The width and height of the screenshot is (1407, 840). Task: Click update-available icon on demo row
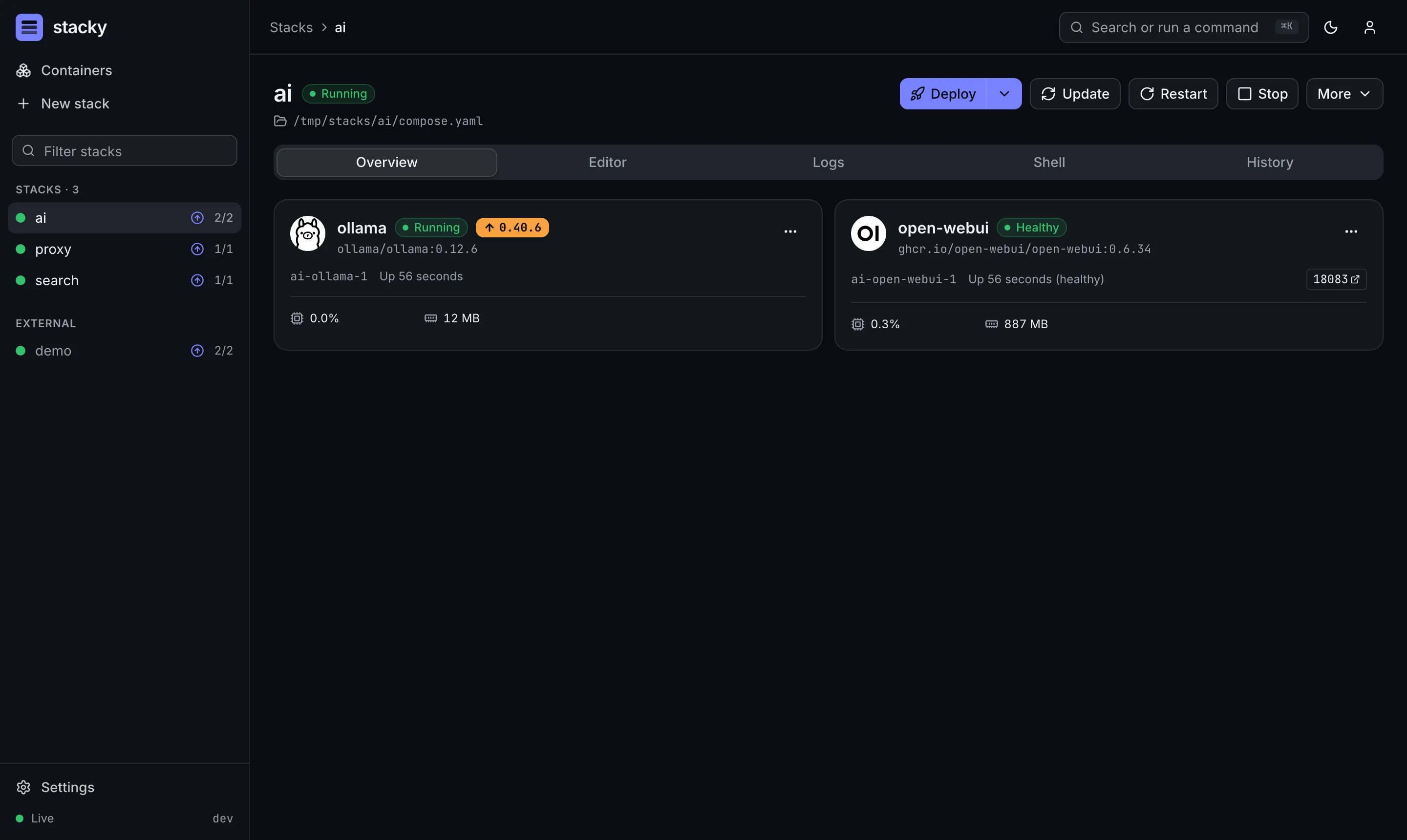click(197, 351)
